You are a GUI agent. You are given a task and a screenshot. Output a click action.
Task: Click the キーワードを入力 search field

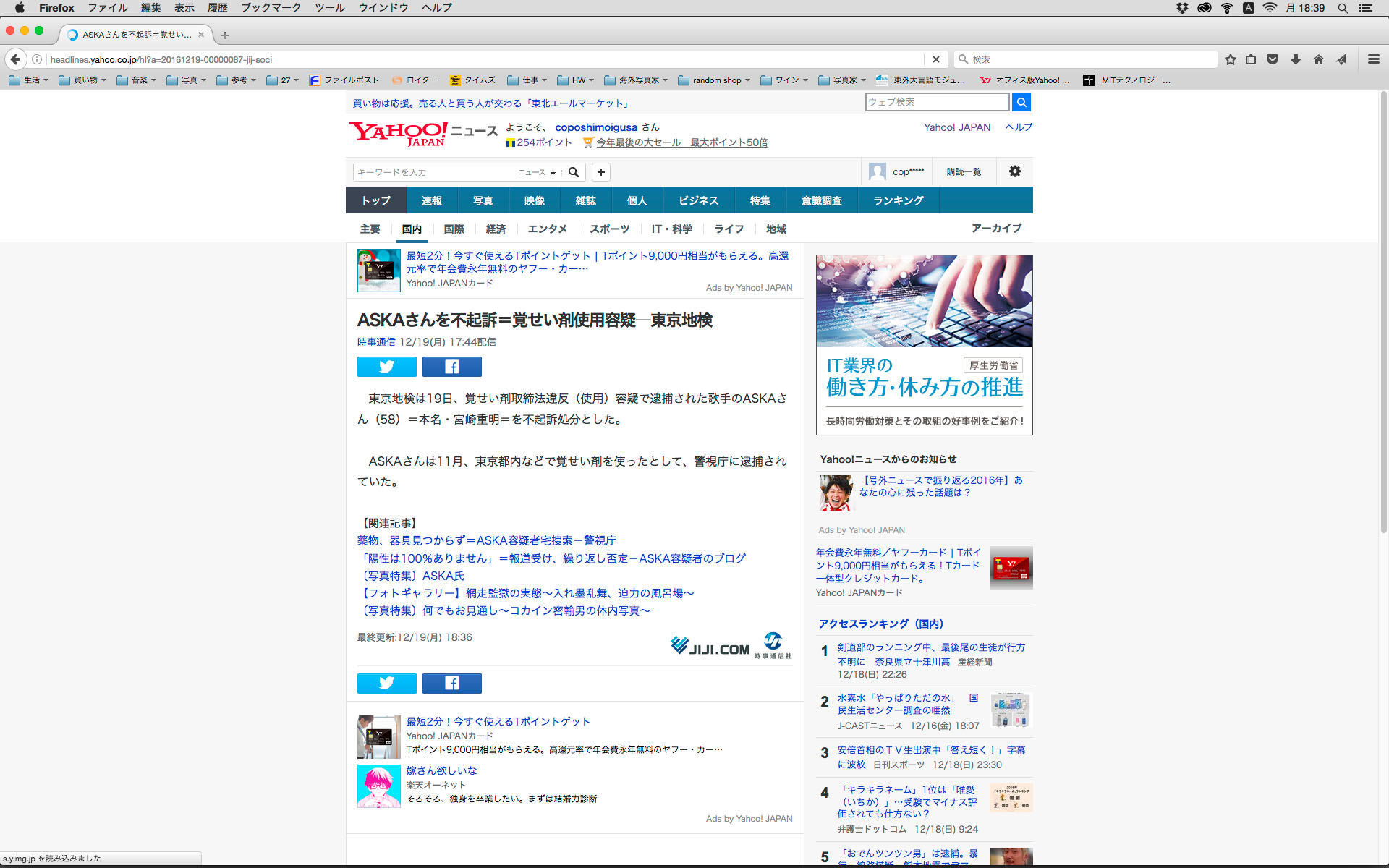tap(434, 172)
